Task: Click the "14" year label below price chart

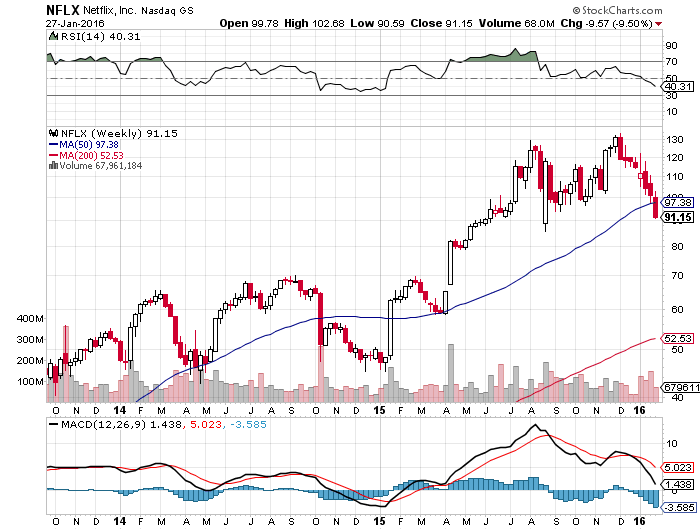Action: click(x=119, y=410)
